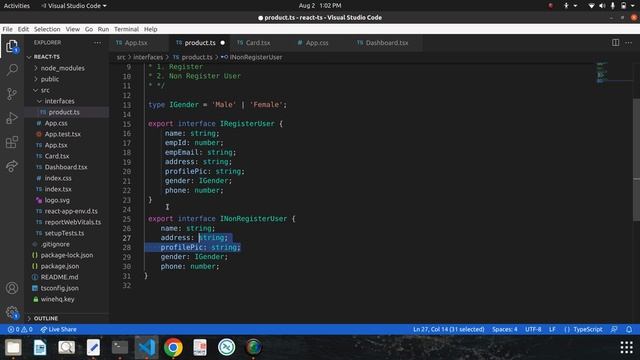640x360 pixels.
Task: Open the Explorer view in activity bar
Action: 12,46
